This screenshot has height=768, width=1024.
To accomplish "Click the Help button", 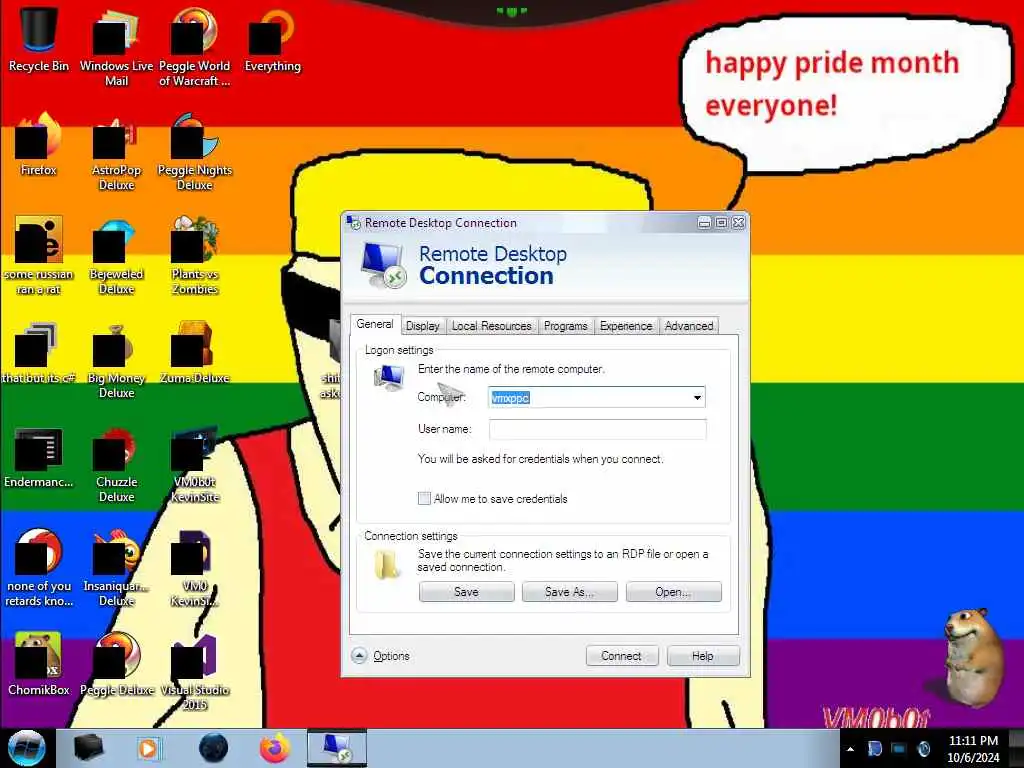I will (703, 656).
